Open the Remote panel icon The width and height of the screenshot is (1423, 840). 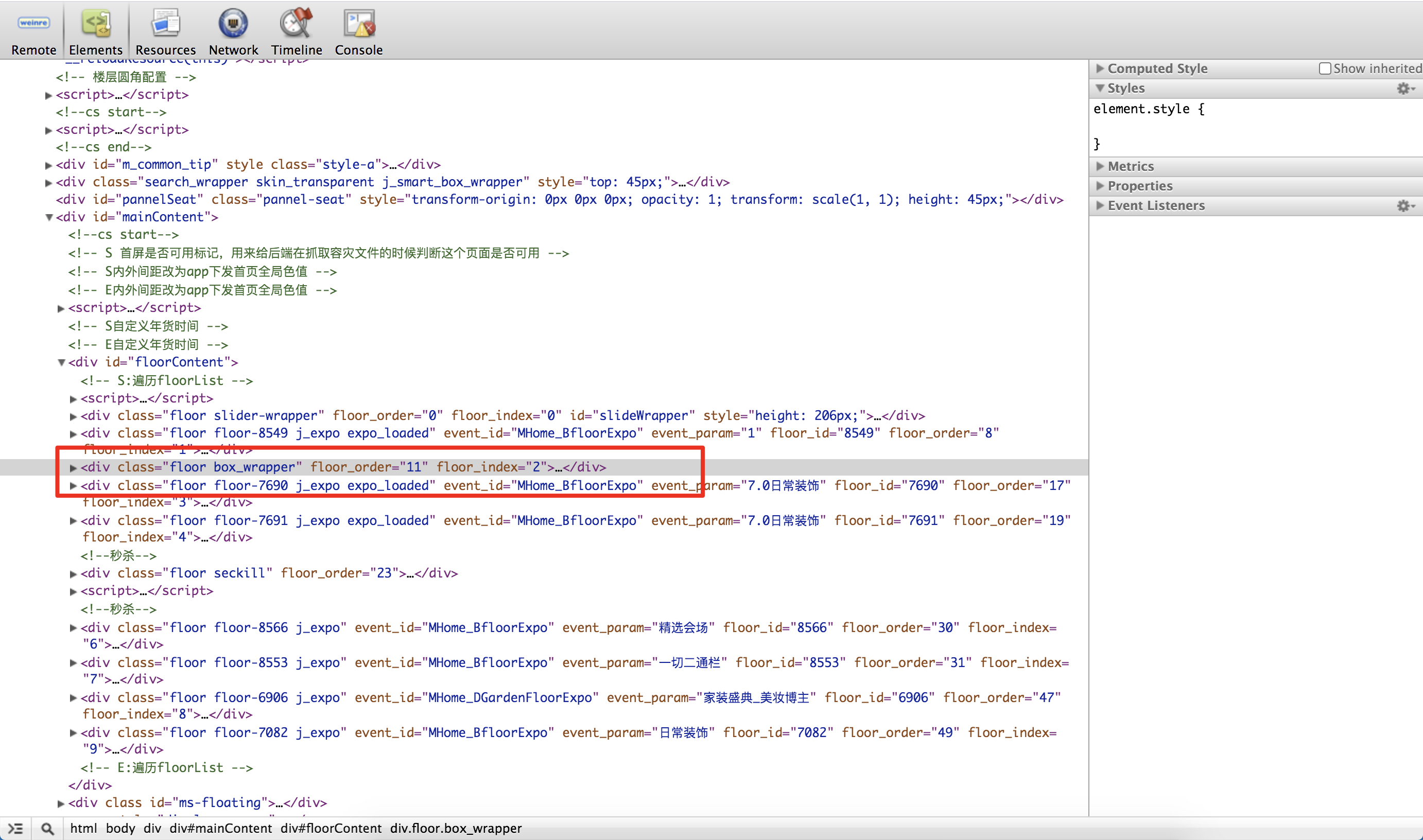point(33,24)
